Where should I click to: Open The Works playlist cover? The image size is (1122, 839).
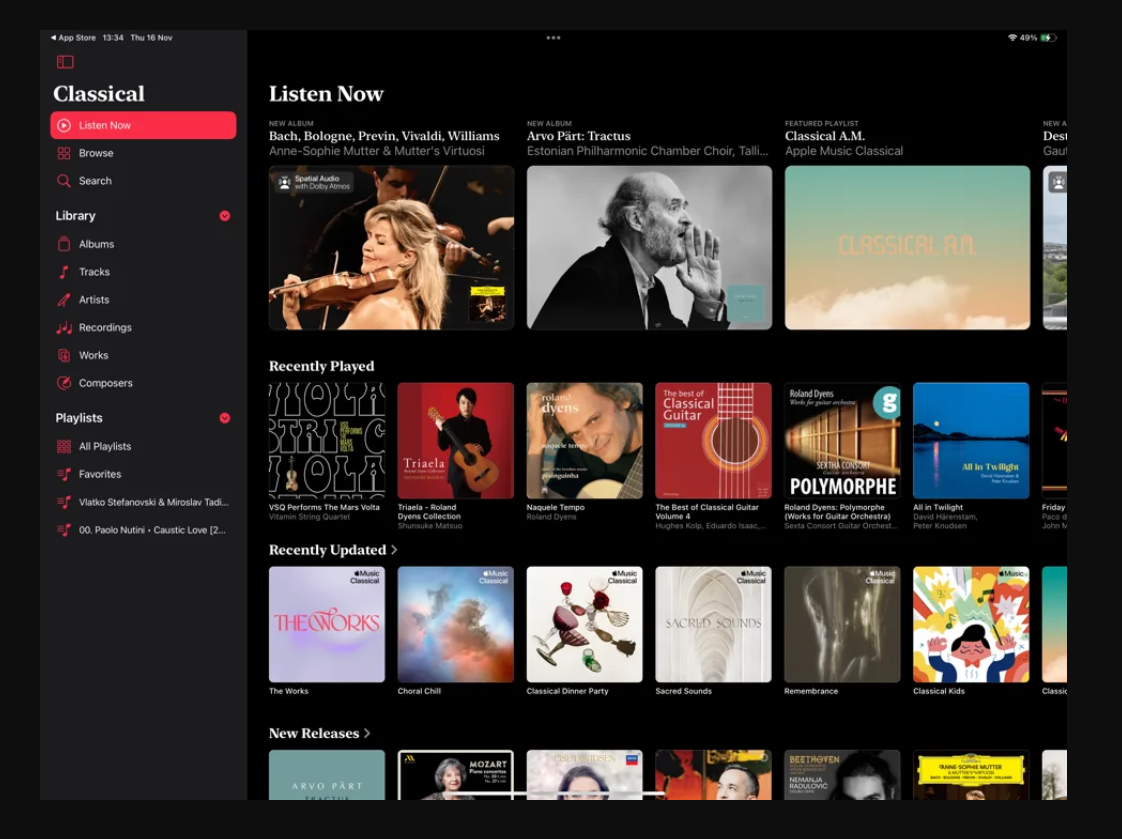point(327,624)
